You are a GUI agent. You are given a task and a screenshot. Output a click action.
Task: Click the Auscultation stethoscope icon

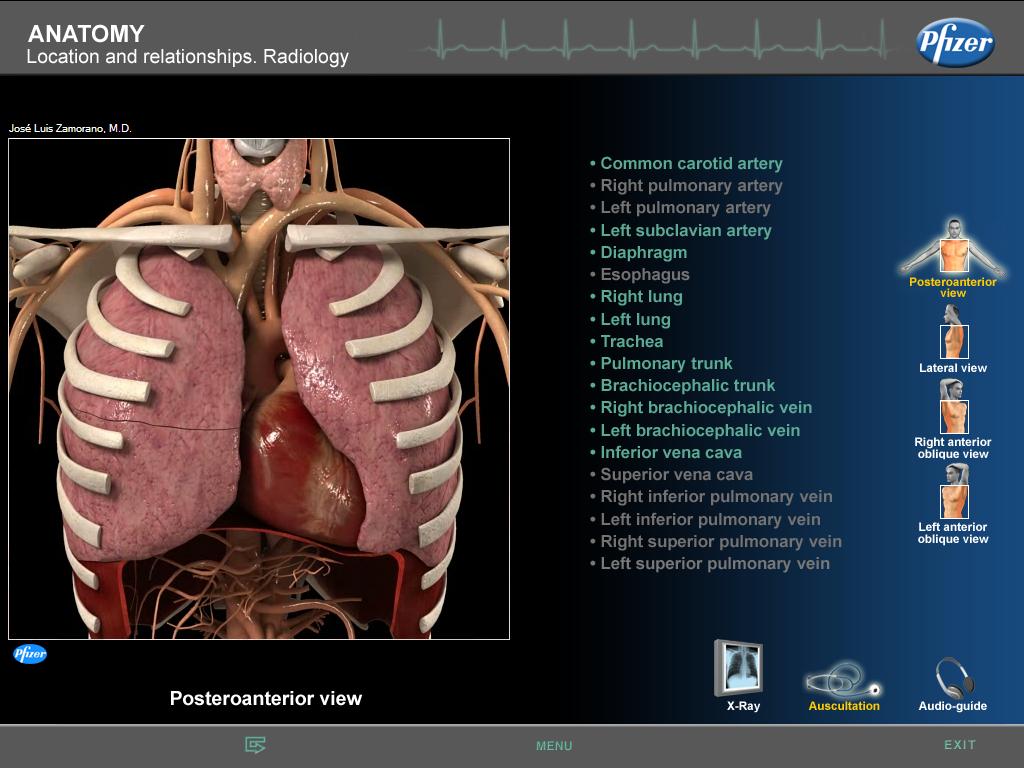[843, 680]
